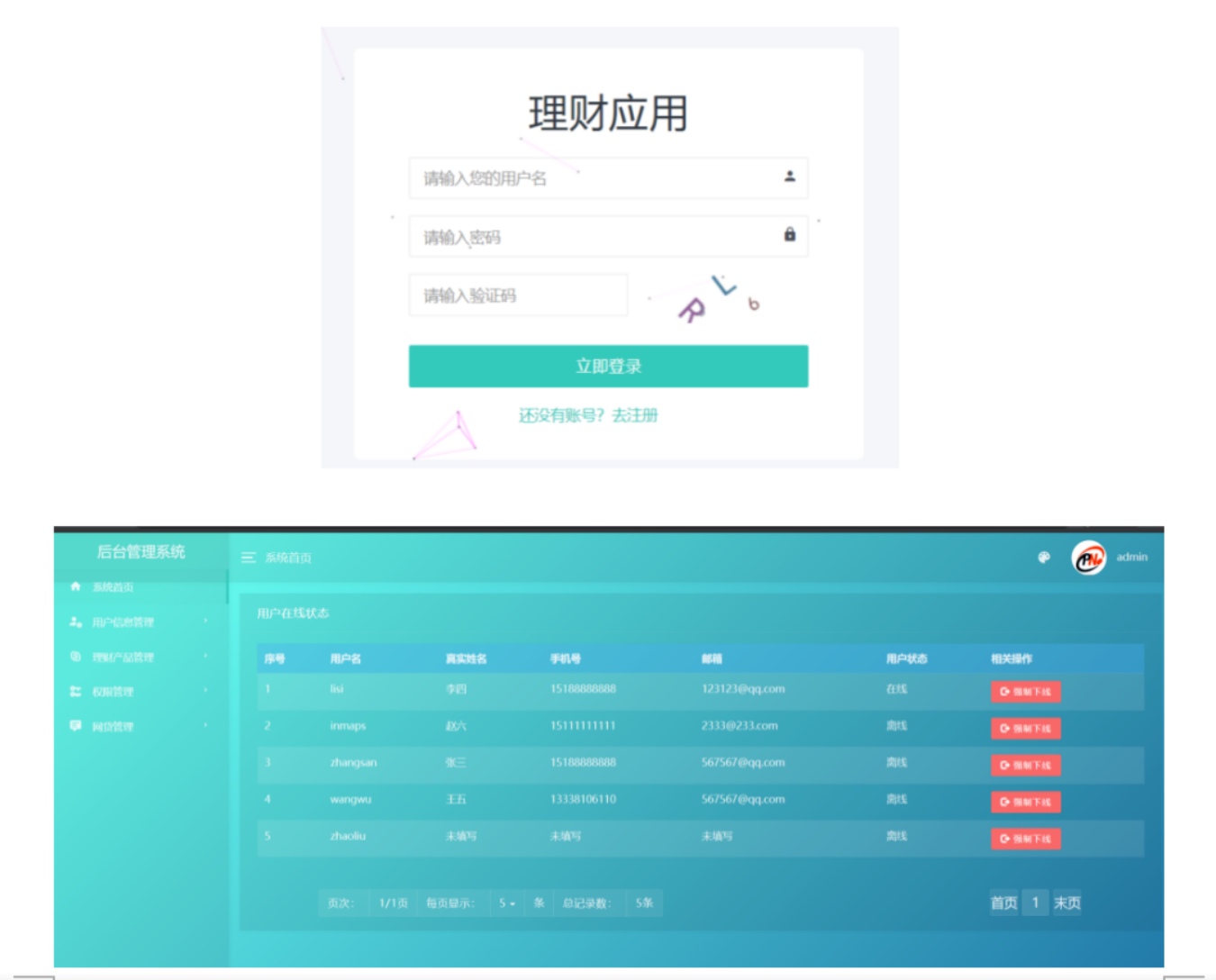Select 系统首页 in the sidebar menu

tap(113, 587)
